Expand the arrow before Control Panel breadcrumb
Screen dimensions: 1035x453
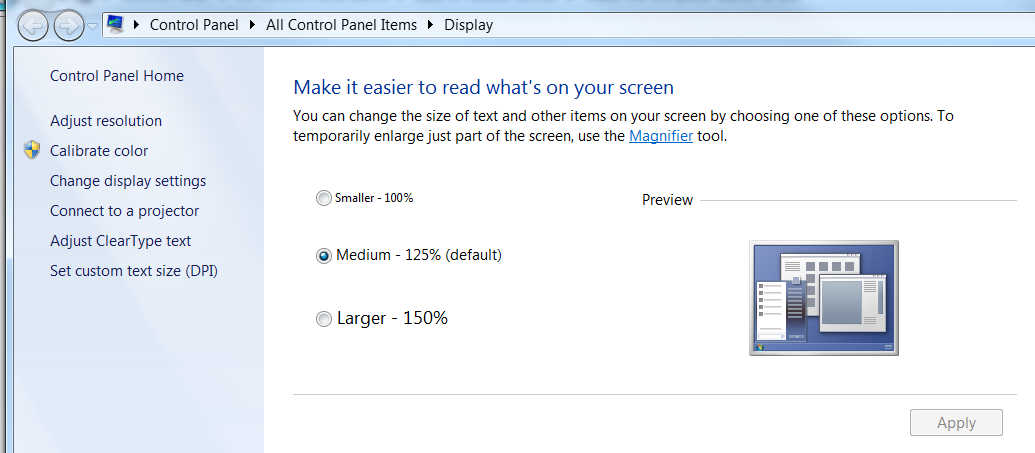coord(137,25)
